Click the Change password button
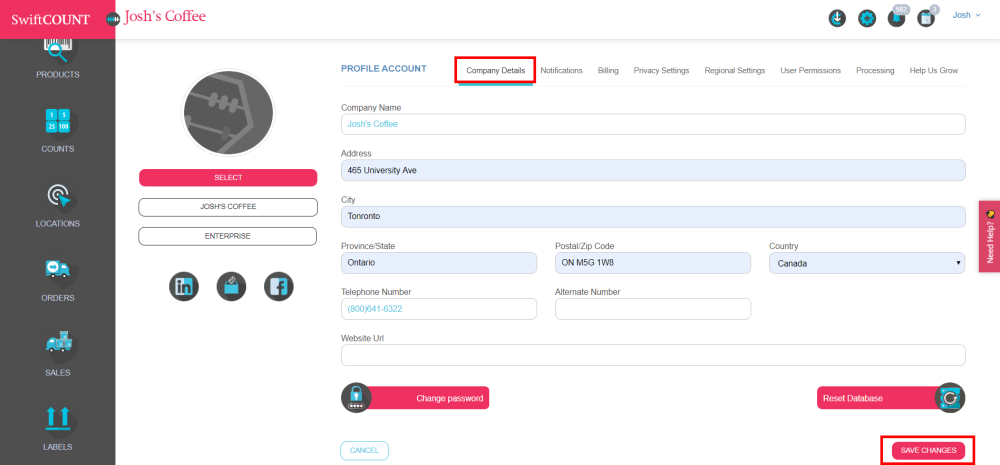Screen dimensions: 1000x465 (429, 398)
